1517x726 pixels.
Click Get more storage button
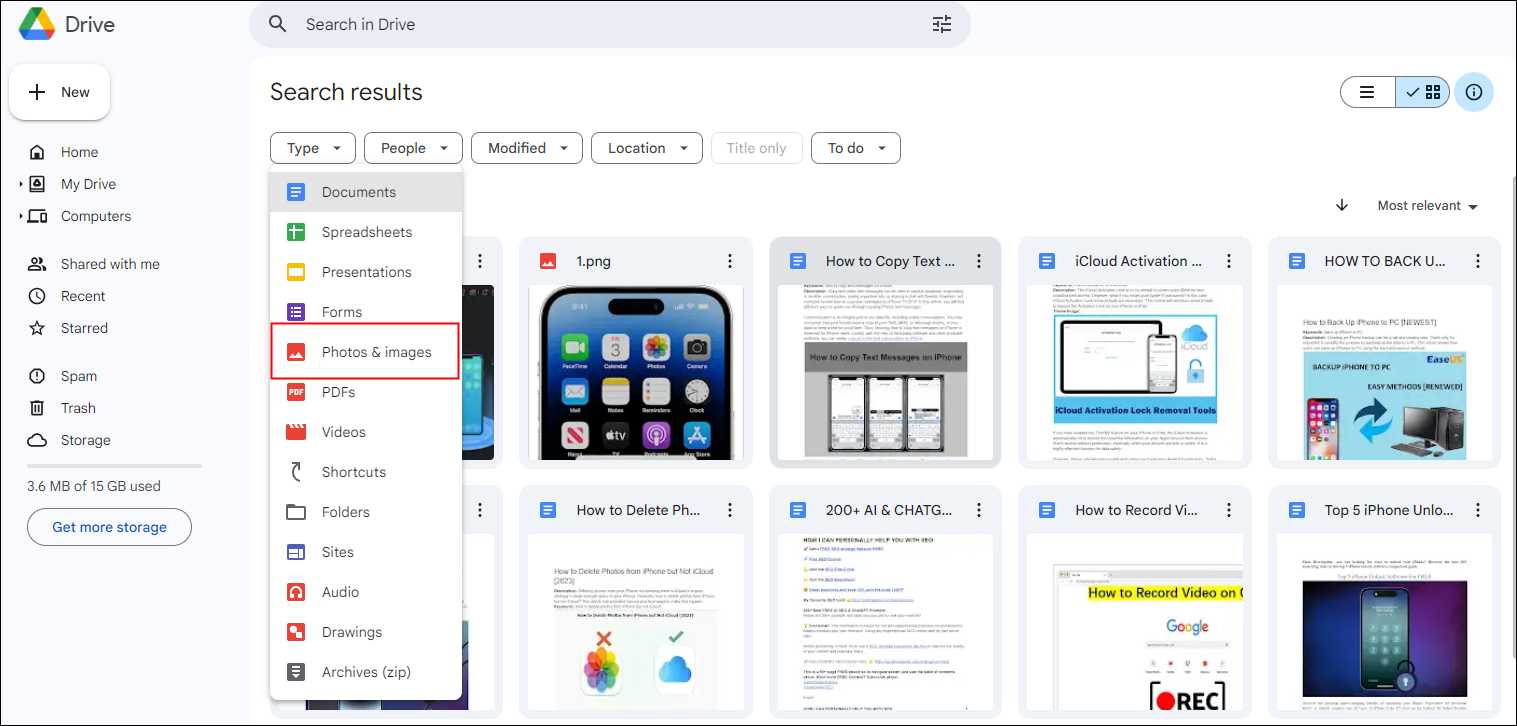tap(109, 527)
